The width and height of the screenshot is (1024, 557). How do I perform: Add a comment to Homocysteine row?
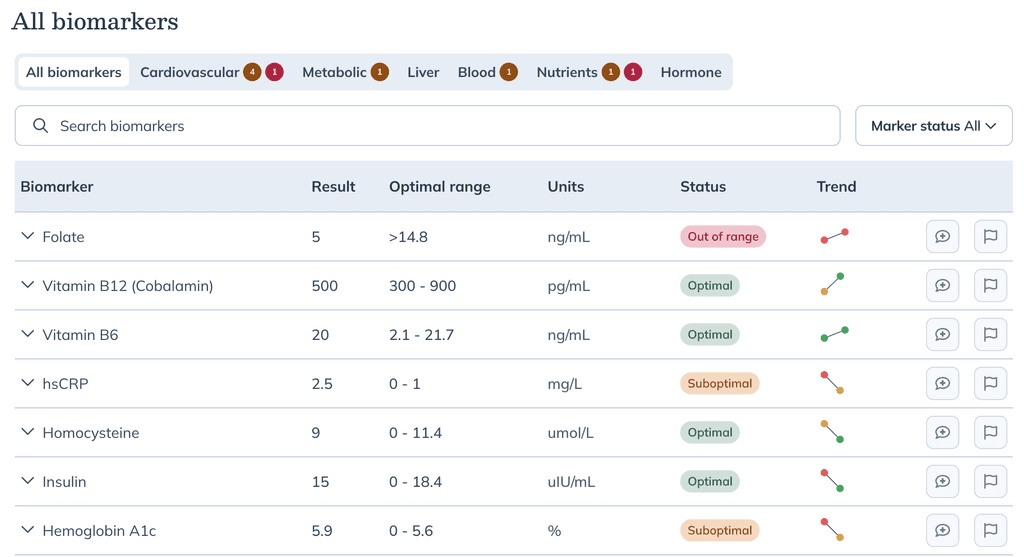(942, 432)
